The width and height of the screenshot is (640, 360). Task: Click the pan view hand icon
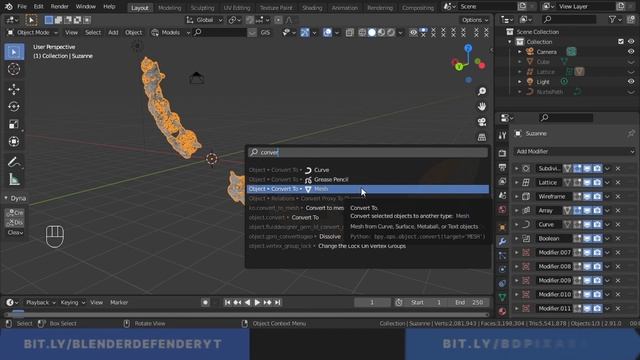(482, 107)
